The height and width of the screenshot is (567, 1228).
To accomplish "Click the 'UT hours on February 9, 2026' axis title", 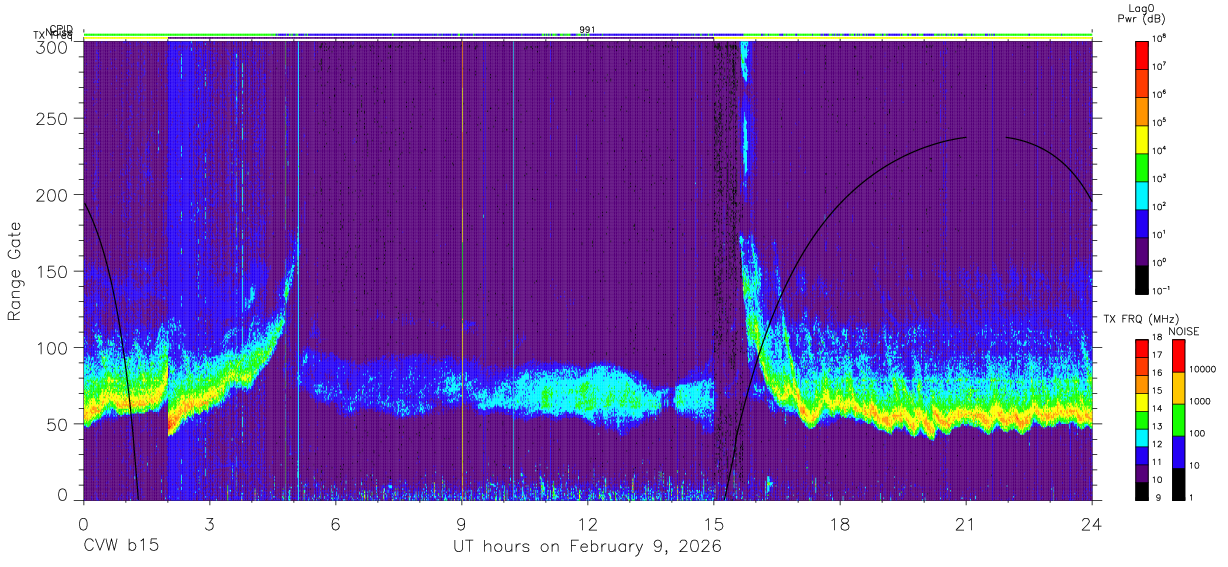I will pos(588,547).
